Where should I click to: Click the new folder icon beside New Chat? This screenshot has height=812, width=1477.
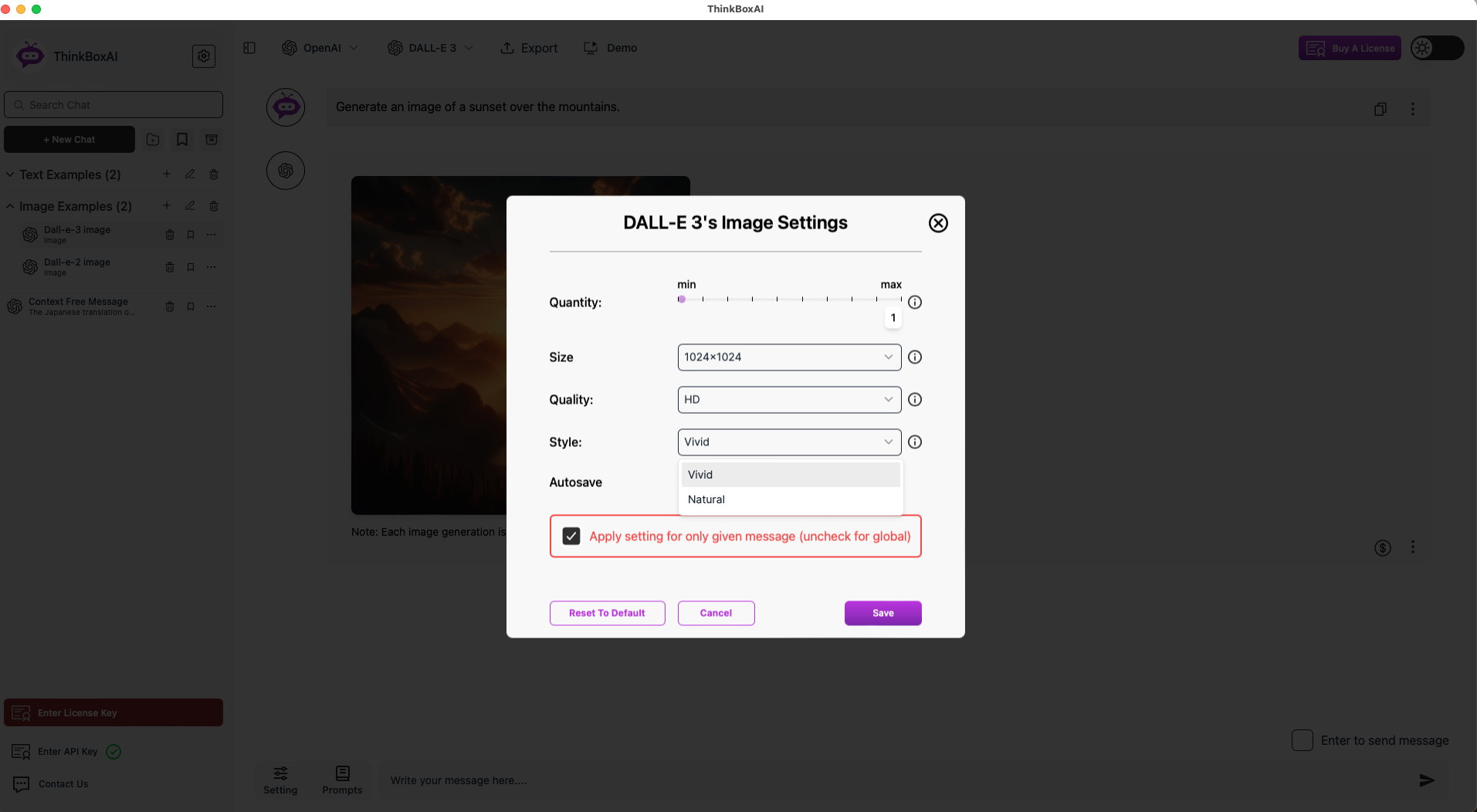(x=153, y=140)
